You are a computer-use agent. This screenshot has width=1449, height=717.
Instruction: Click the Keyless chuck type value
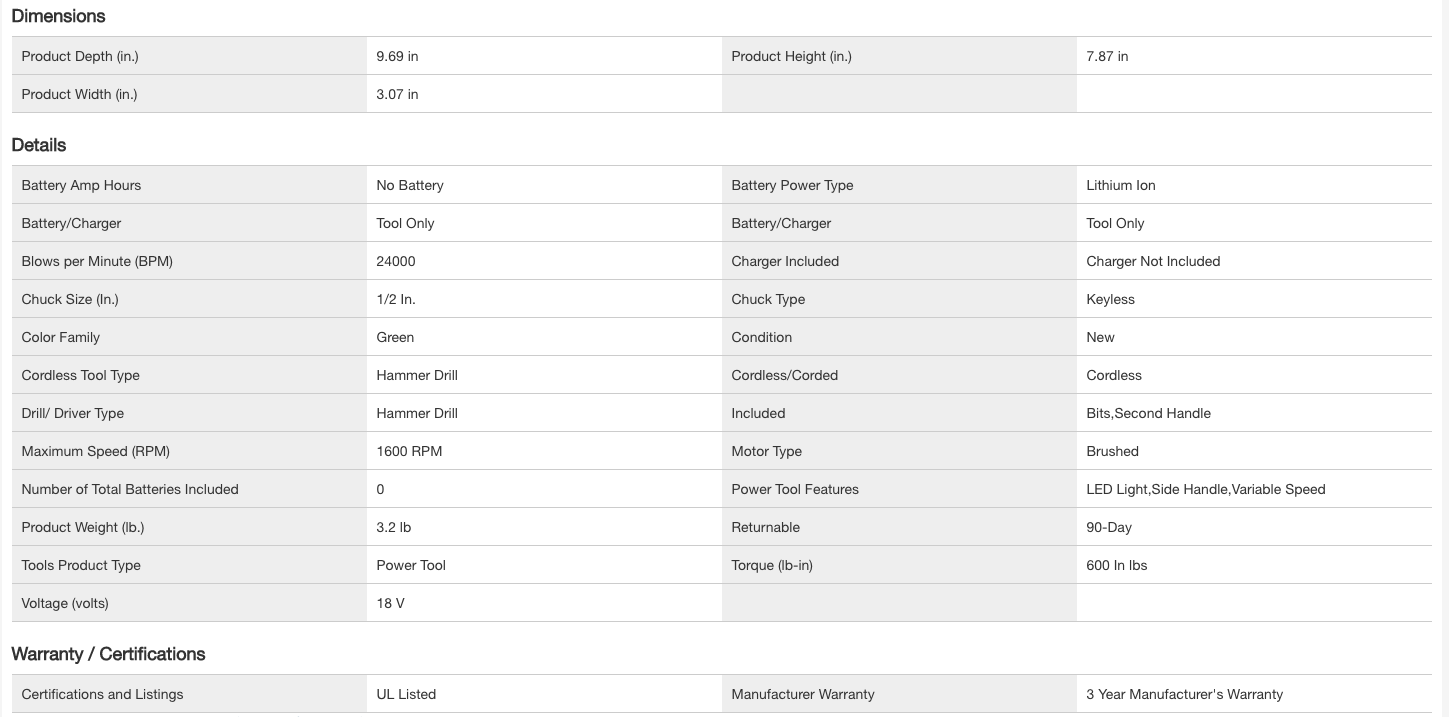click(1110, 300)
